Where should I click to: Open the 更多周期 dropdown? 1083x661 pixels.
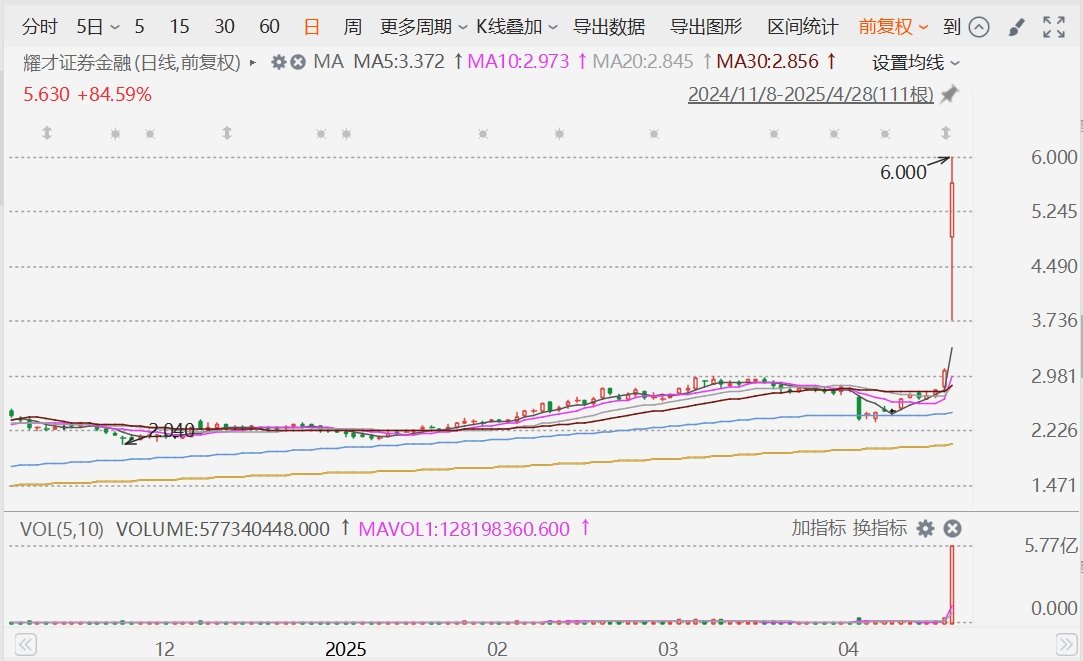coord(423,27)
